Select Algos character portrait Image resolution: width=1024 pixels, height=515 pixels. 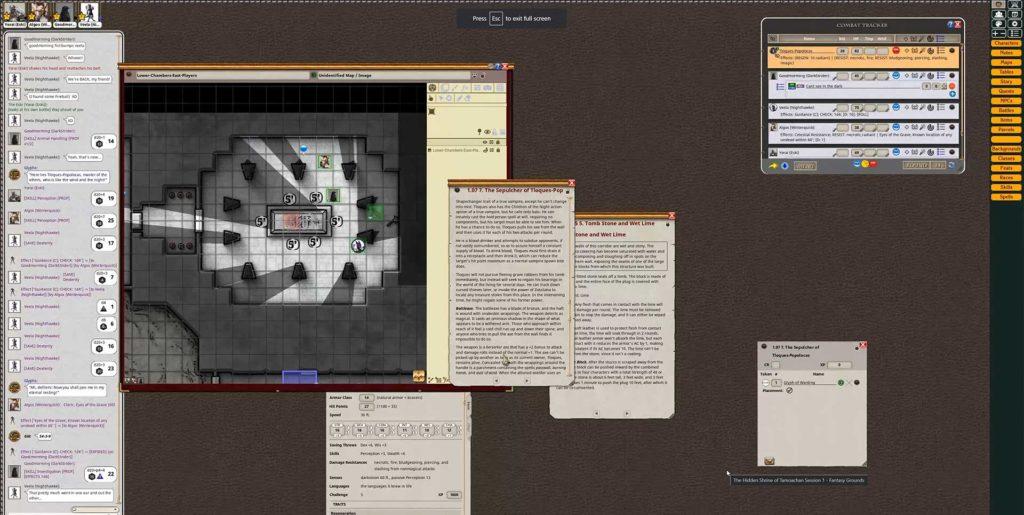(38, 11)
